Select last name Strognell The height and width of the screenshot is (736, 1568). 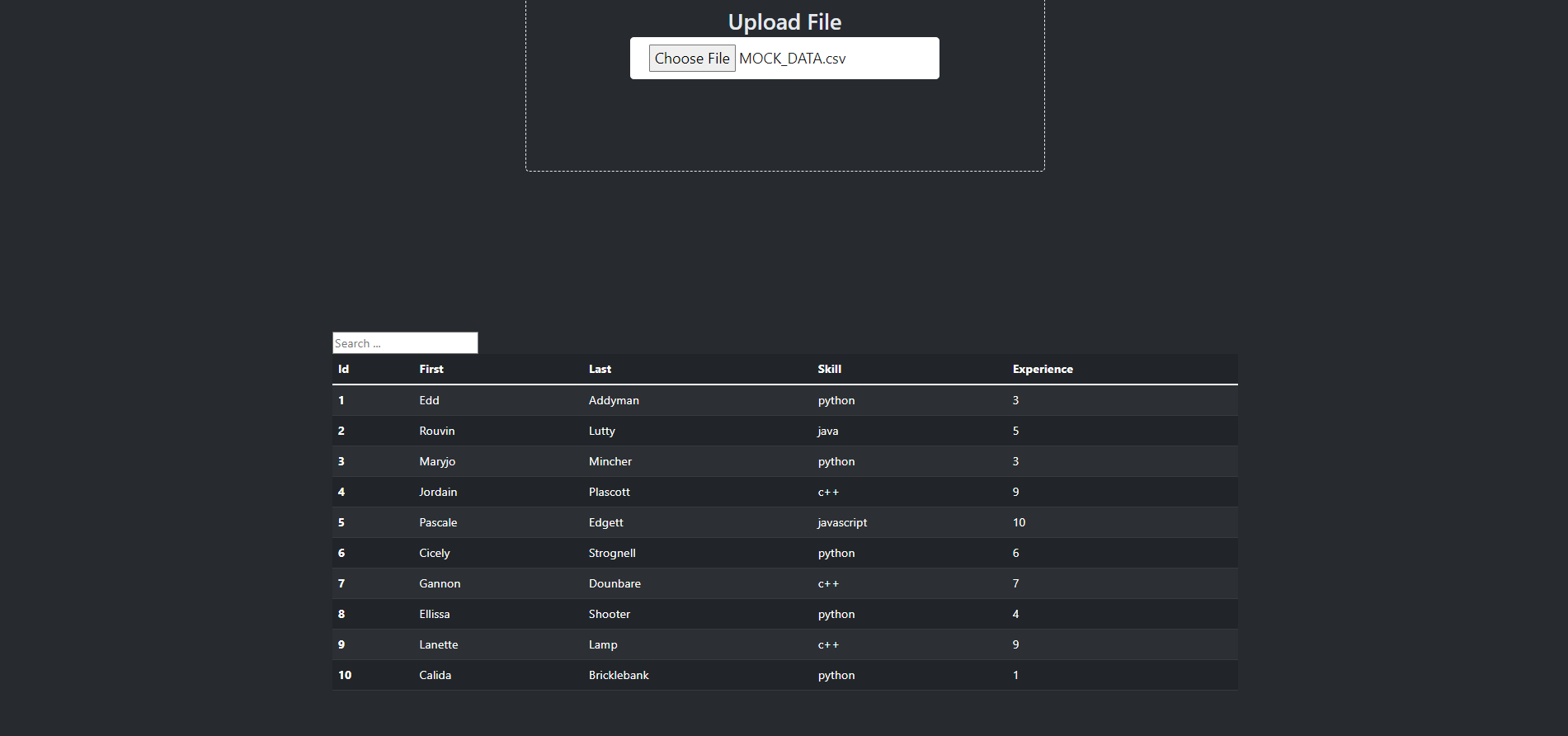[x=612, y=553]
